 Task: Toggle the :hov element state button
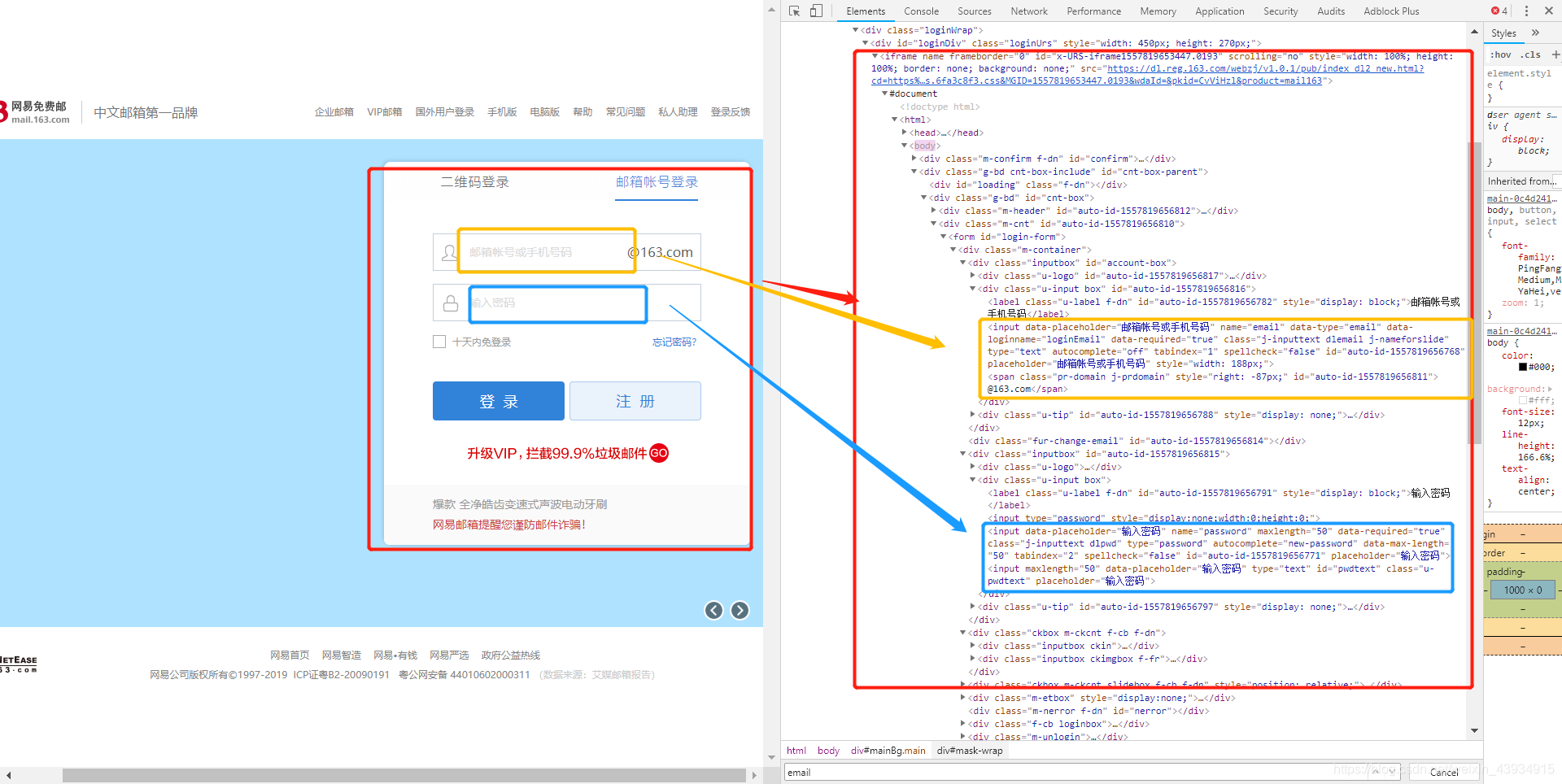coord(1501,54)
